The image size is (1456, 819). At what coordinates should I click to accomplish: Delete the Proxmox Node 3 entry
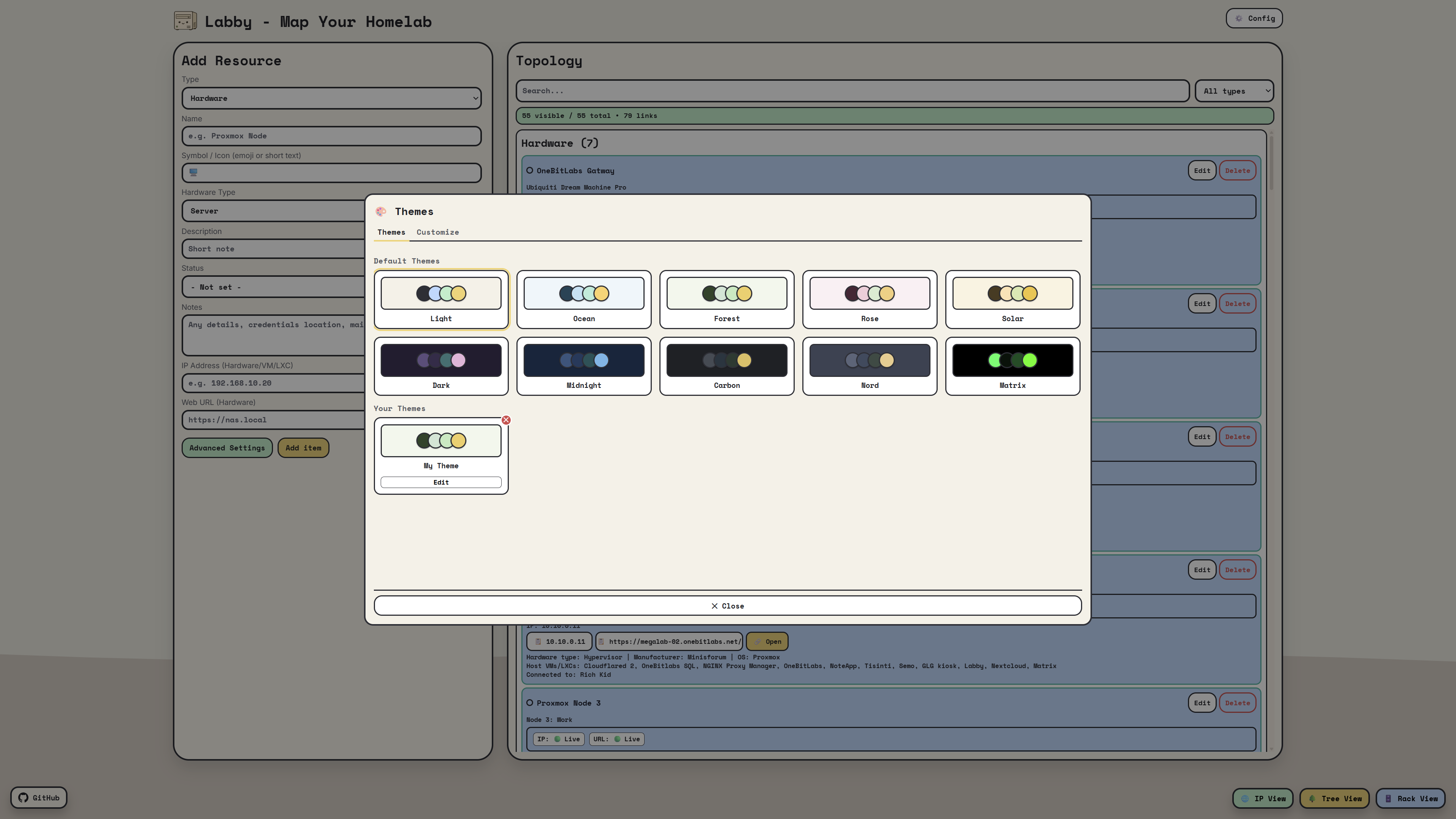pos(1237,703)
